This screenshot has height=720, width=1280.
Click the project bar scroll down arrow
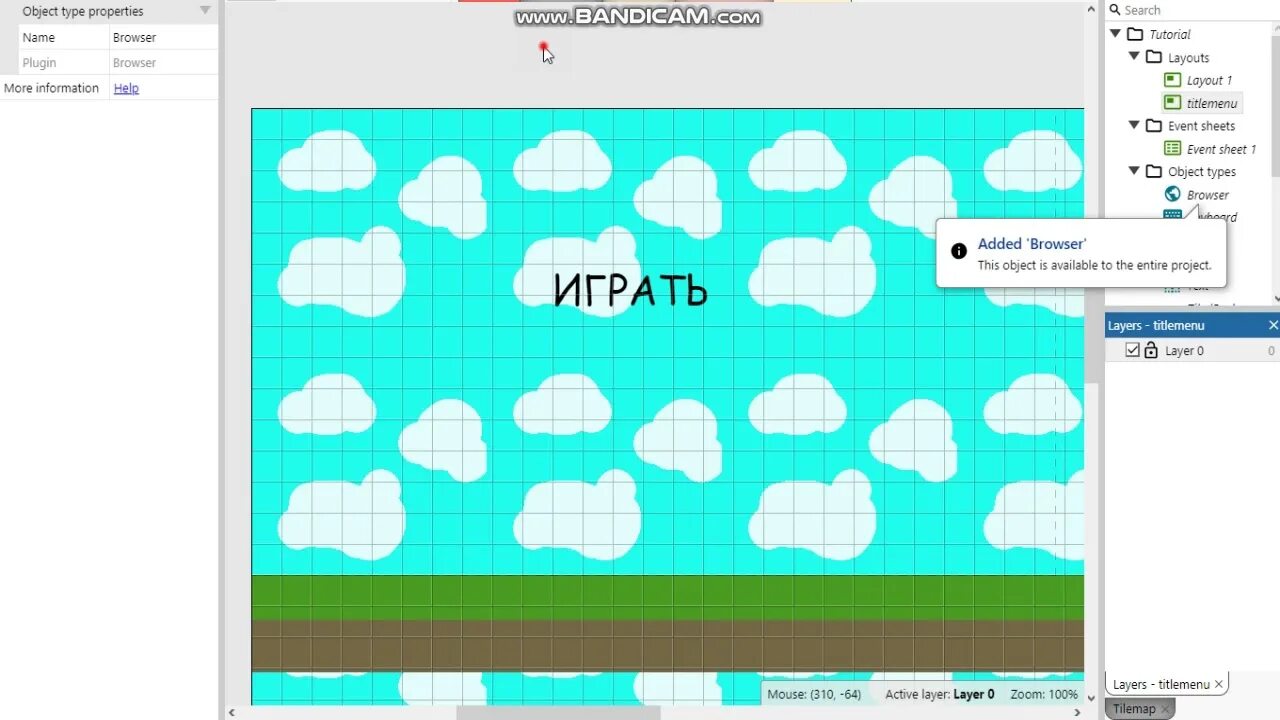point(1276,297)
